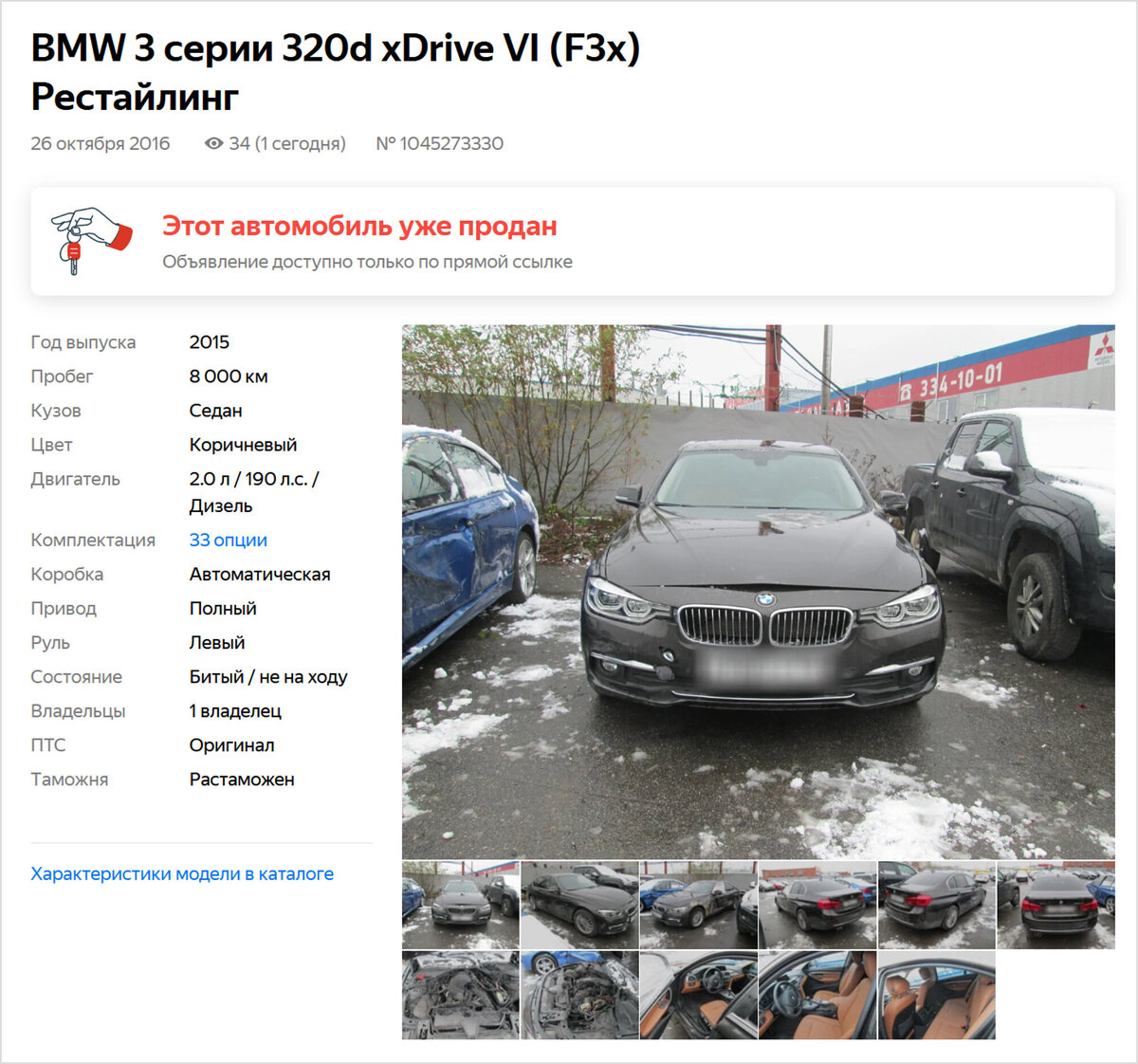Click the listing number № 1045273330
The height and width of the screenshot is (1064, 1138).
click(x=440, y=143)
